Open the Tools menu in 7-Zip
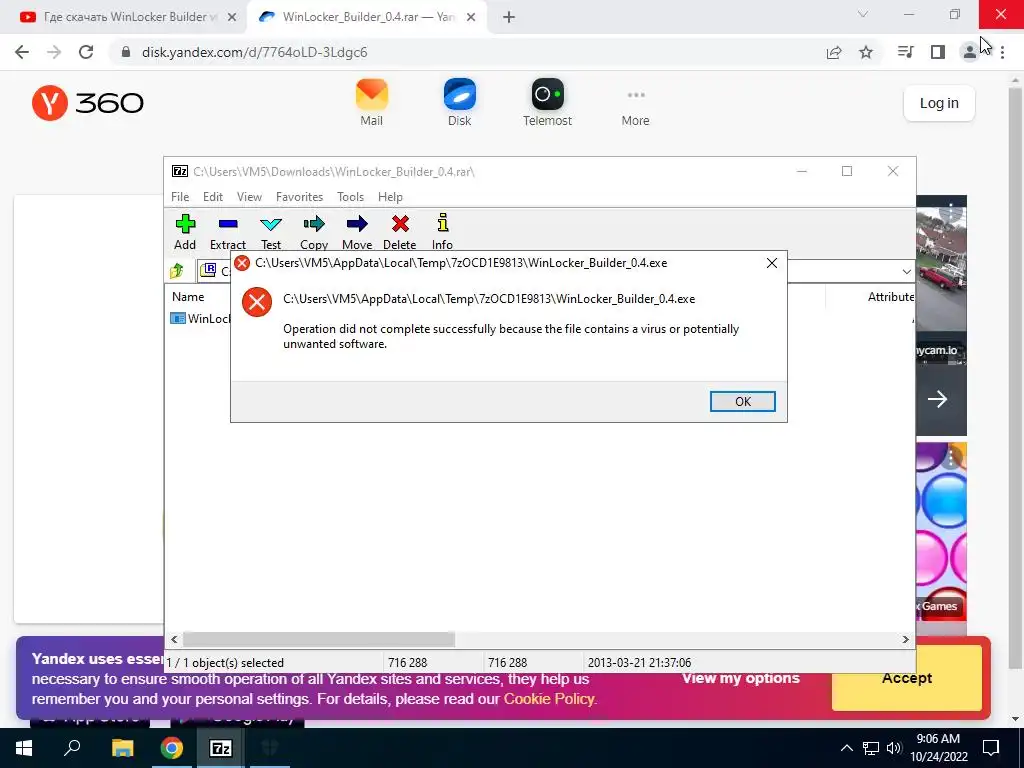The height and width of the screenshot is (768, 1024). (x=351, y=197)
